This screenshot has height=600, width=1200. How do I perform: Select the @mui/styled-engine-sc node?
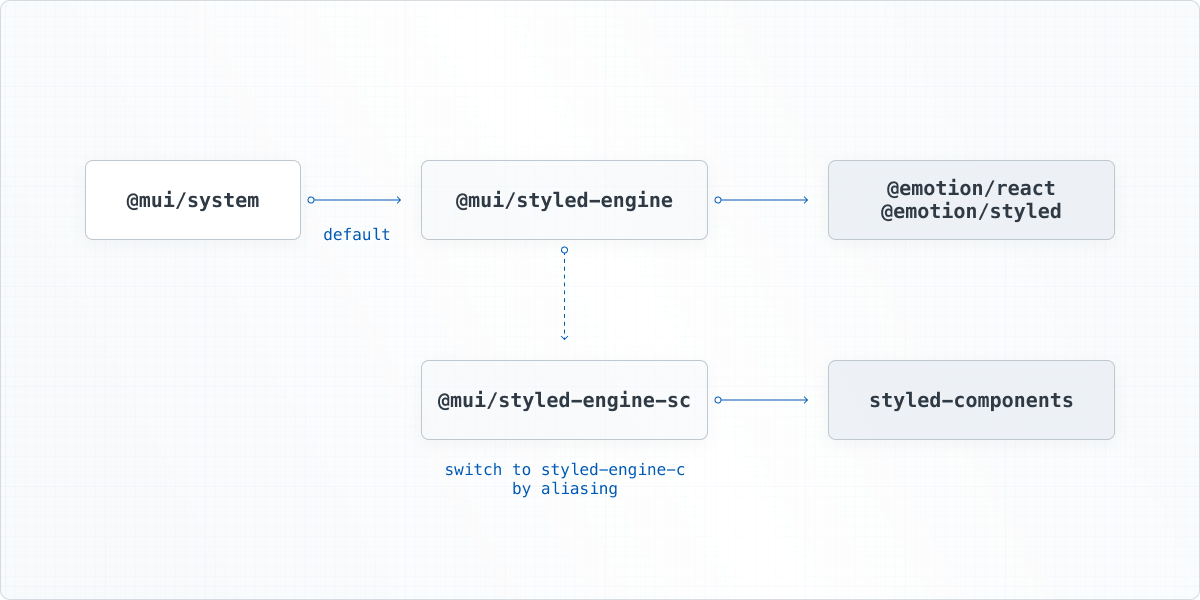(564, 399)
